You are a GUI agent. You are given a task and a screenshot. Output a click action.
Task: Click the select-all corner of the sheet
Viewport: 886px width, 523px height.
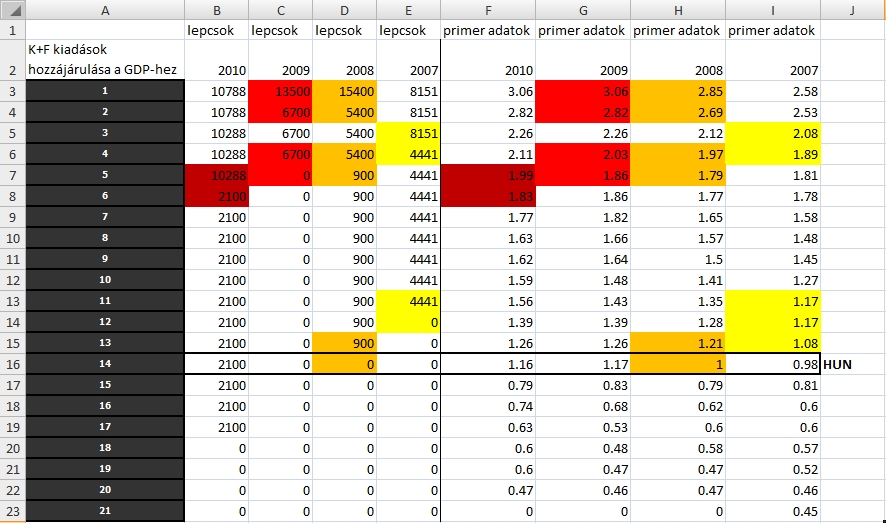coord(12,9)
